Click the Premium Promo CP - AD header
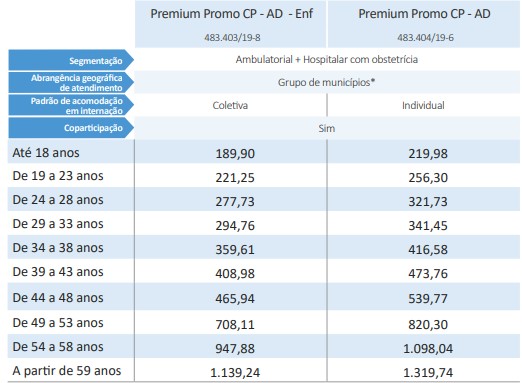 click(424, 14)
